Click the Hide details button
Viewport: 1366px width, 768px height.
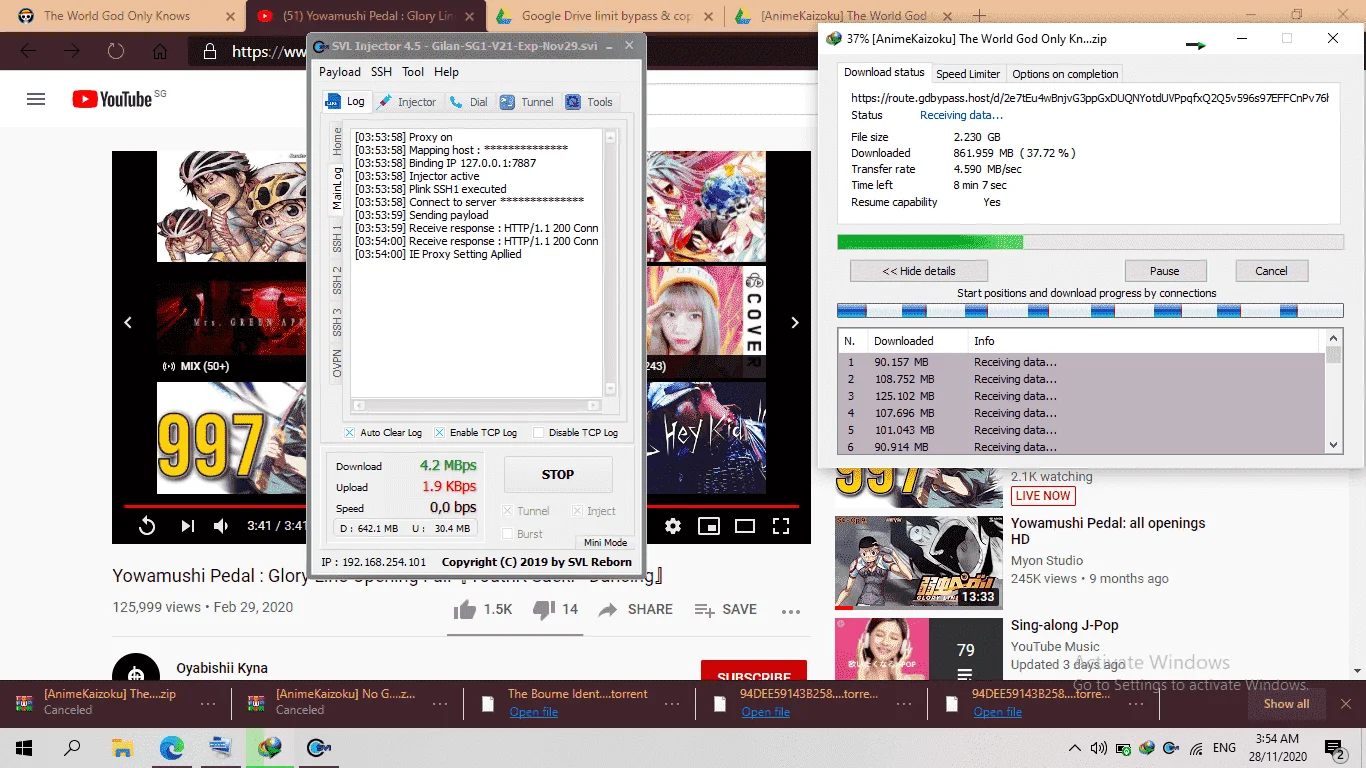(x=919, y=271)
